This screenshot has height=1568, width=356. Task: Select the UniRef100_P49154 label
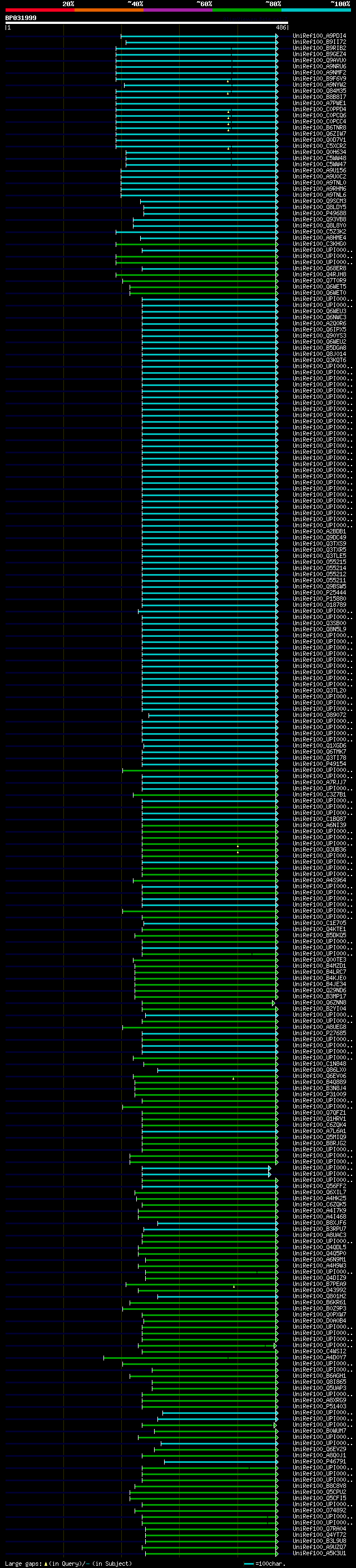coord(319,764)
